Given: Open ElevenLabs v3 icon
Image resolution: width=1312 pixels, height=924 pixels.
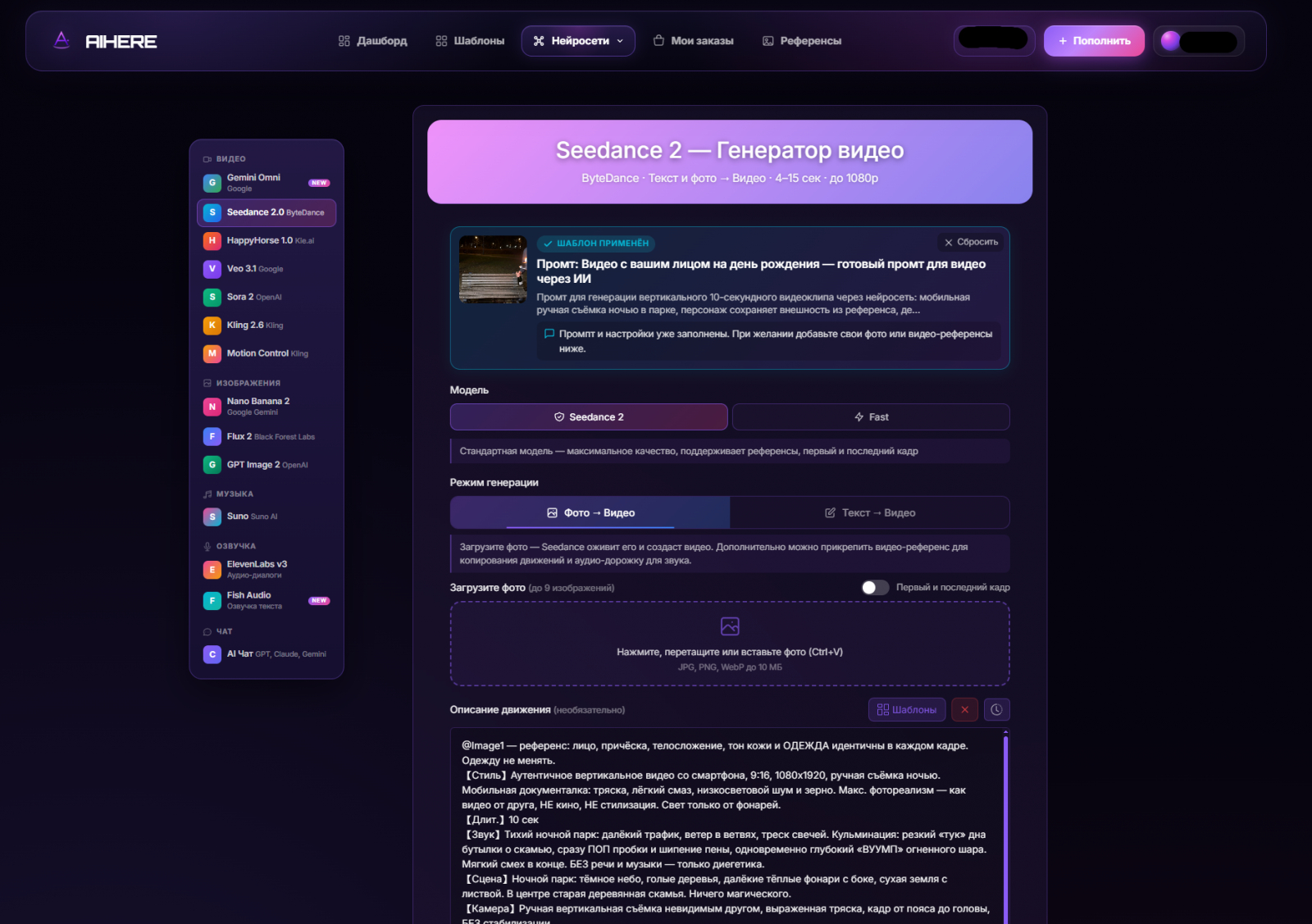Looking at the screenshot, I should click(212, 570).
